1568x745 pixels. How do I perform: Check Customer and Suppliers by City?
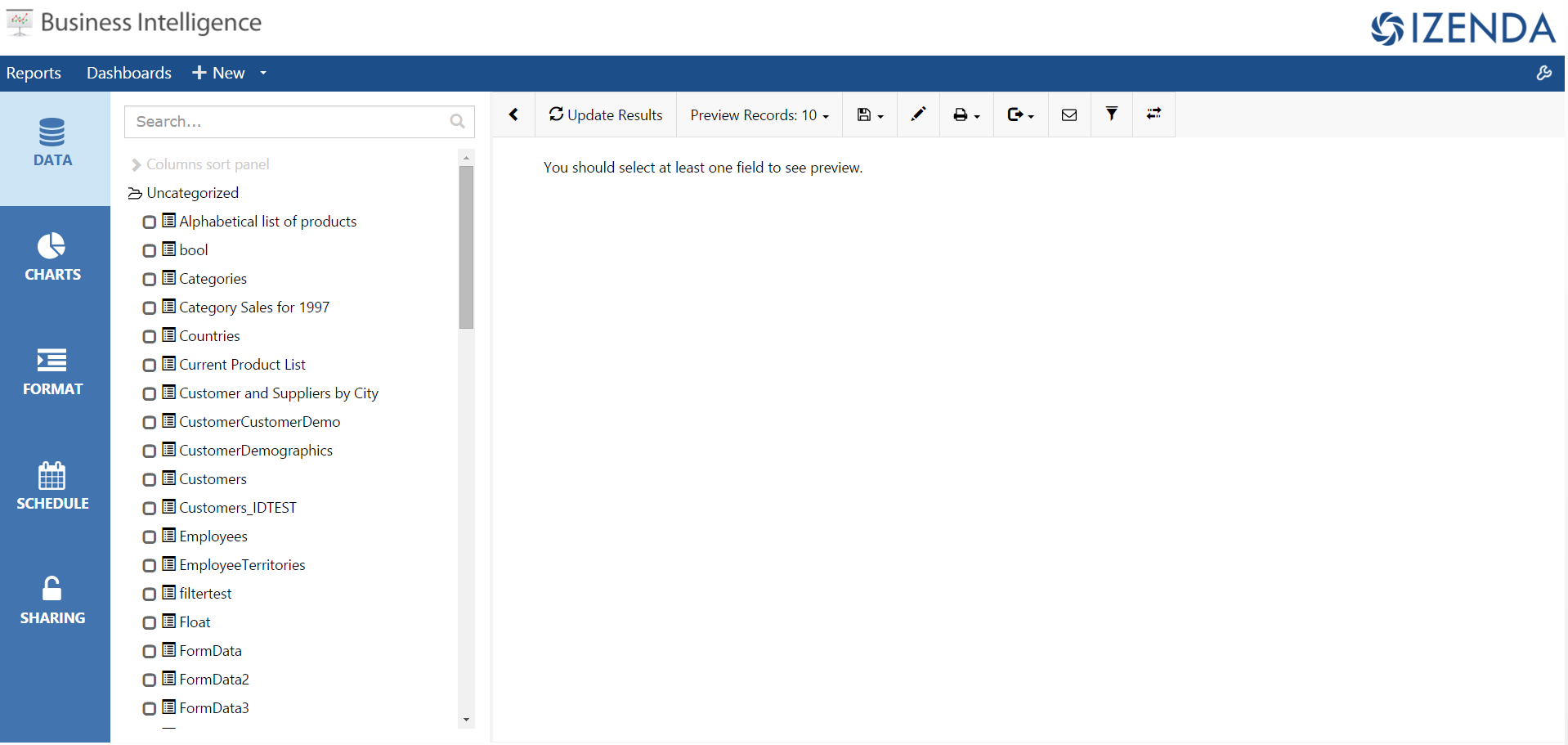pyautogui.click(x=149, y=394)
